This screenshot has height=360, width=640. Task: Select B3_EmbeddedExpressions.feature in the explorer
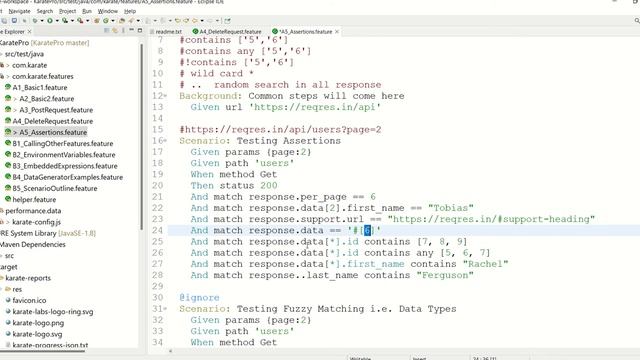(65, 166)
